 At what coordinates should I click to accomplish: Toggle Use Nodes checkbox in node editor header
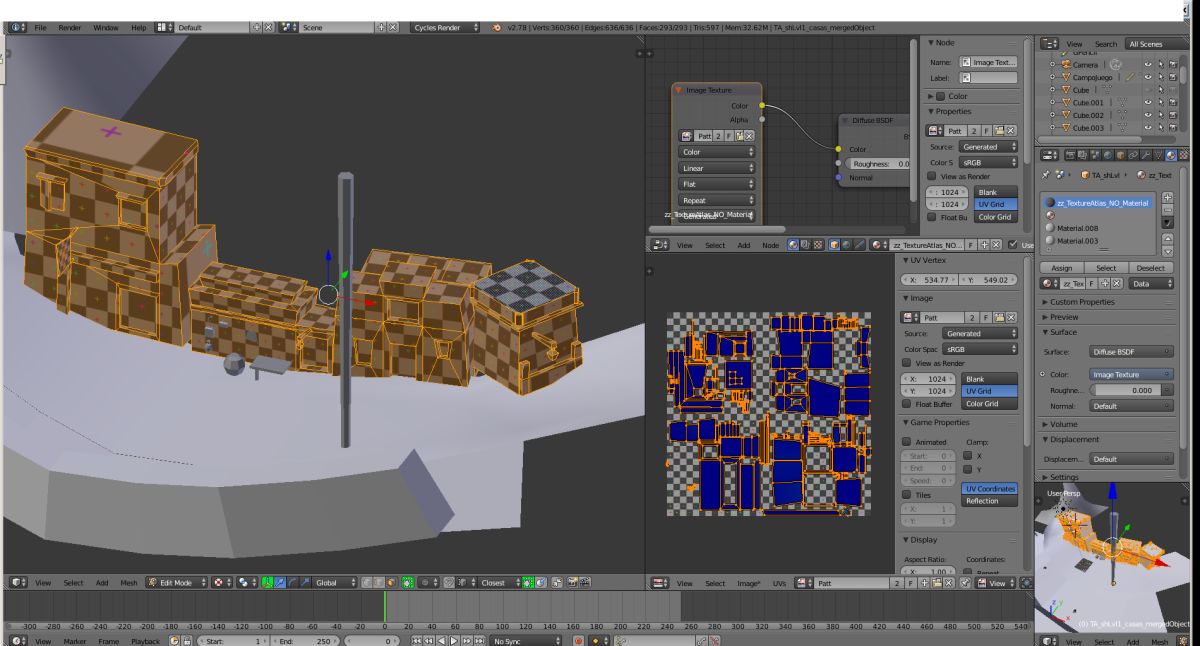click(x=1012, y=245)
